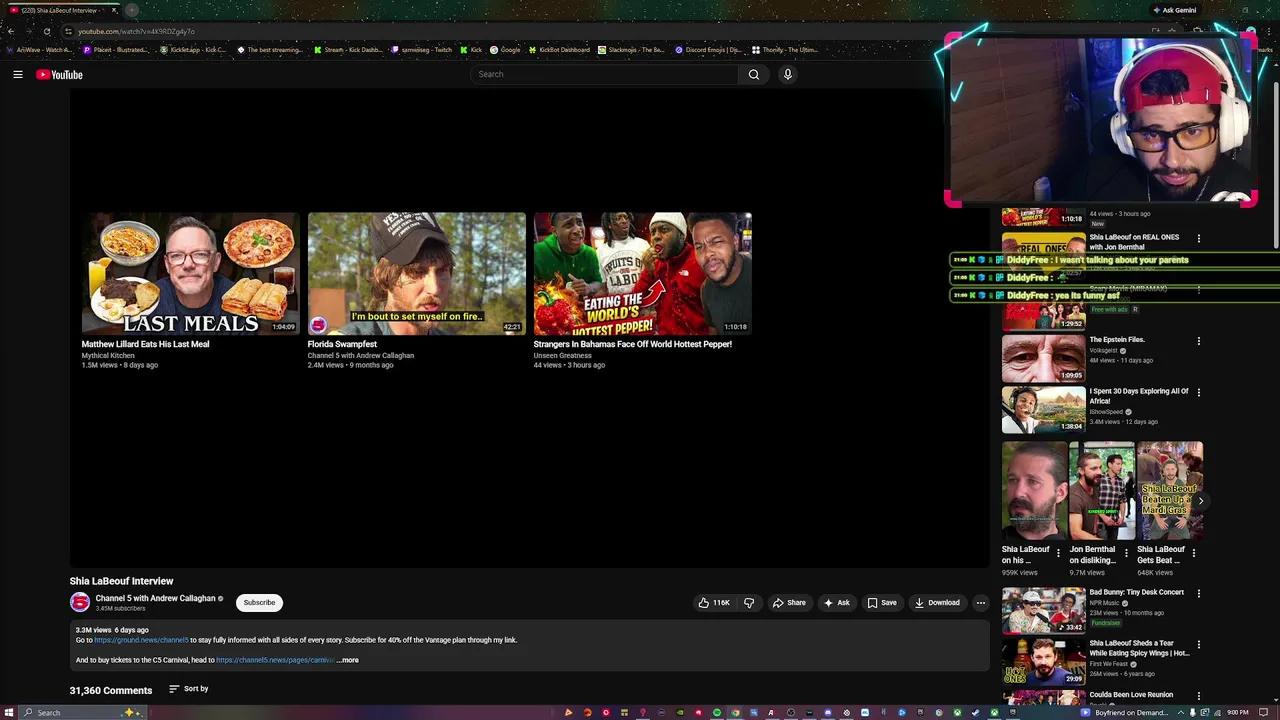Play the Matthew Lillard Last Meals thumbnail
Image resolution: width=1280 pixels, height=720 pixels.
[190, 273]
